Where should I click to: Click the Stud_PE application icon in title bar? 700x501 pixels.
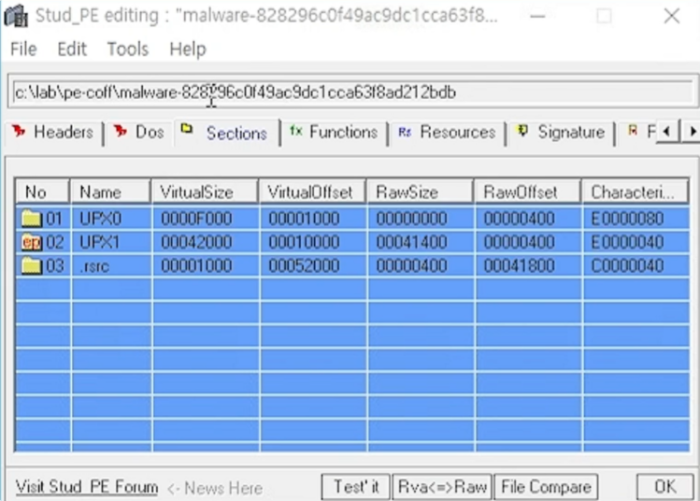pos(16,15)
